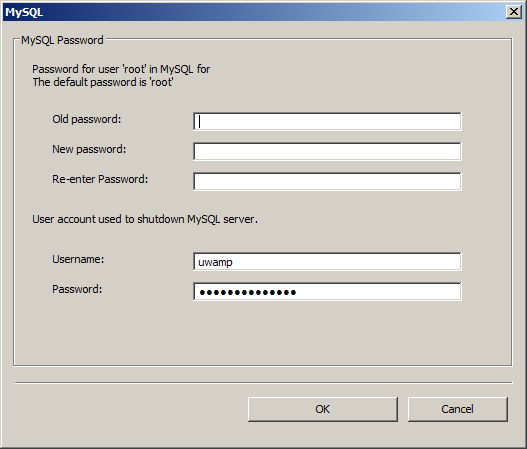Click the Old password input field
The height and width of the screenshot is (449, 527).
(327, 121)
